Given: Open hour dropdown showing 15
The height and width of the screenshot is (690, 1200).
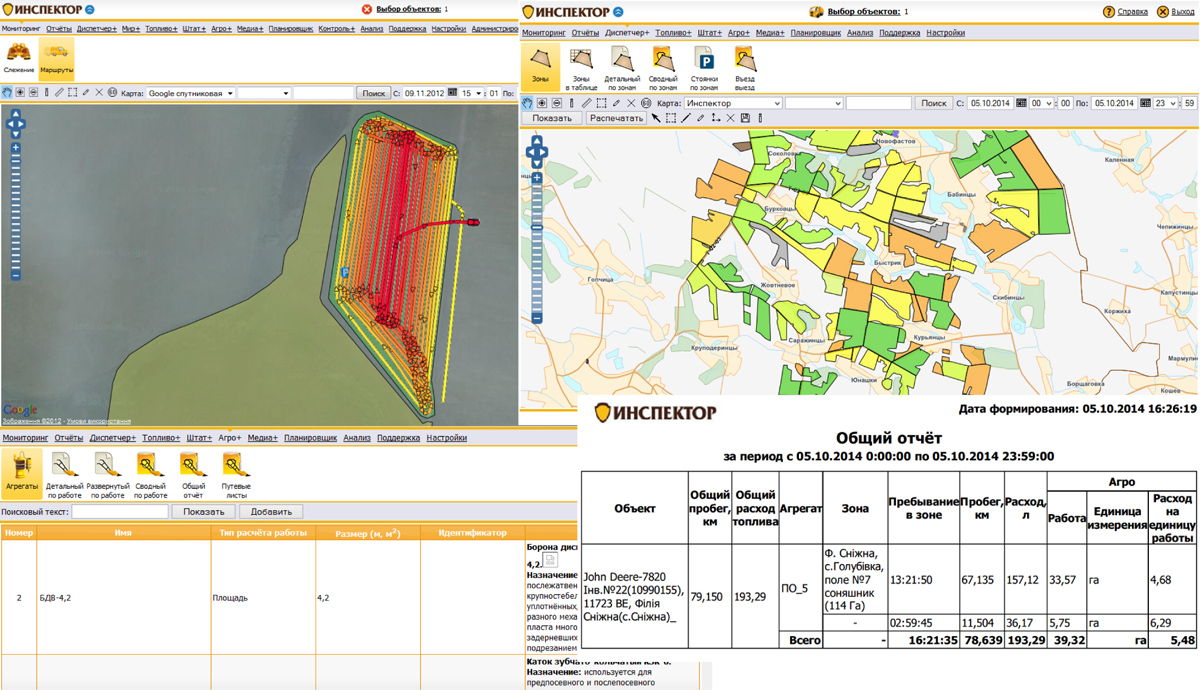Looking at the screenshot, I should [x=471, y=93].
